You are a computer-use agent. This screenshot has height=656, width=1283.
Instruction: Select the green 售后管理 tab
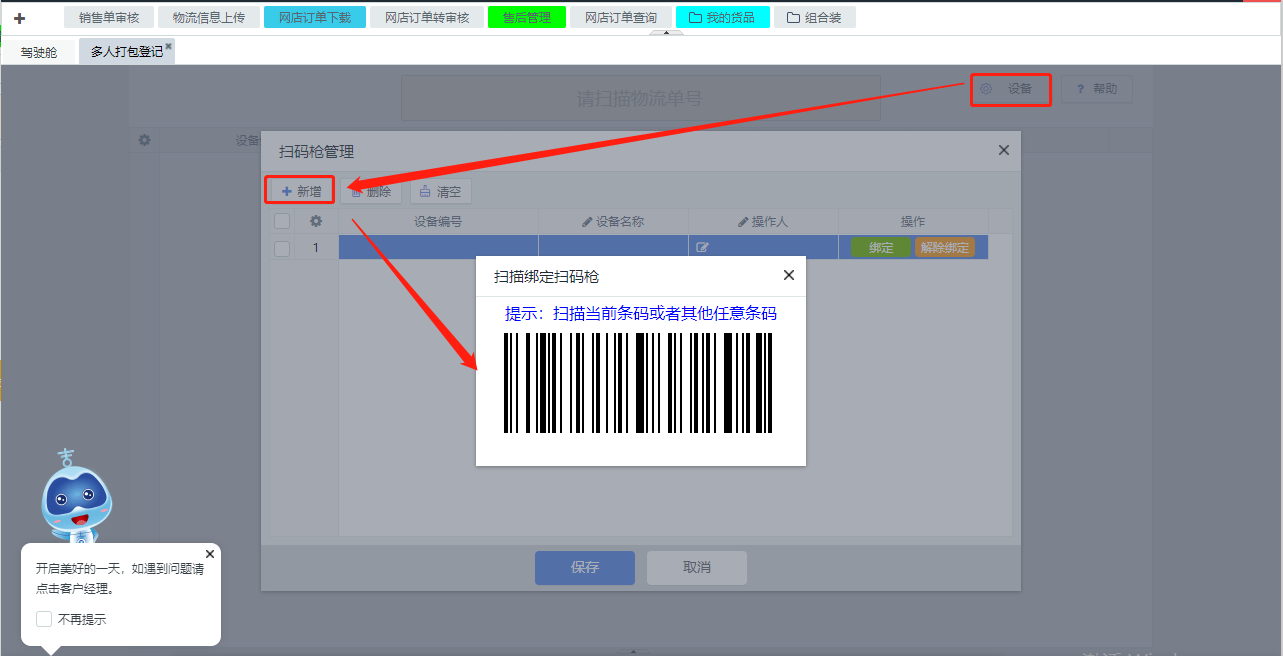pos(527,17)
